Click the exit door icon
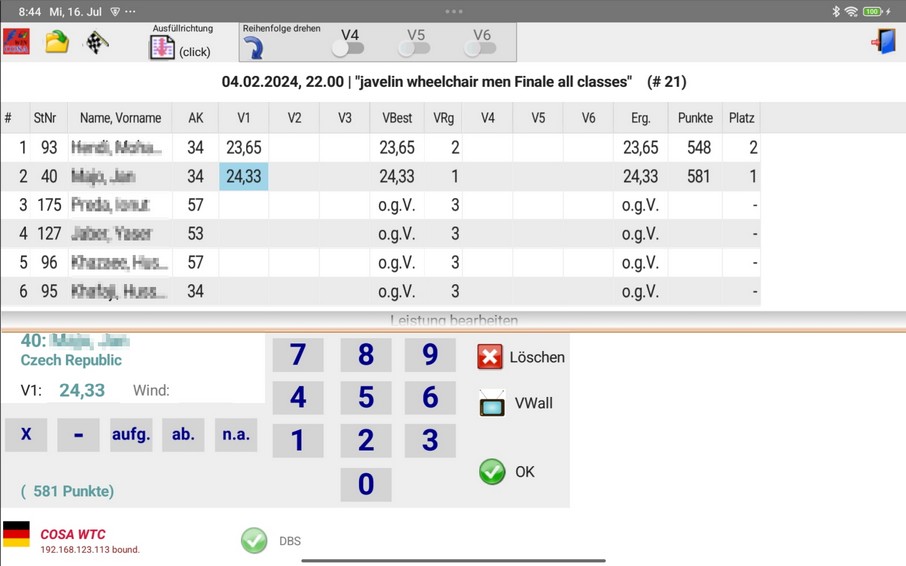This screenshot has width=906, height=566. 883,41
